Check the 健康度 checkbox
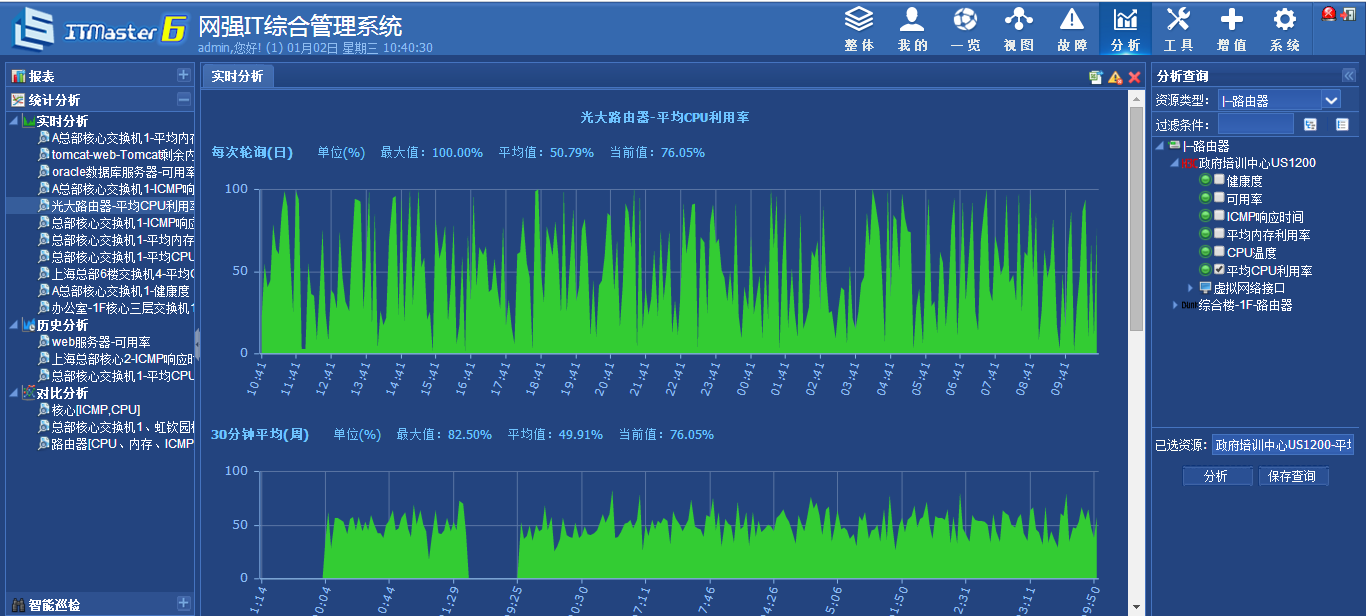 tap(1219, 180)
